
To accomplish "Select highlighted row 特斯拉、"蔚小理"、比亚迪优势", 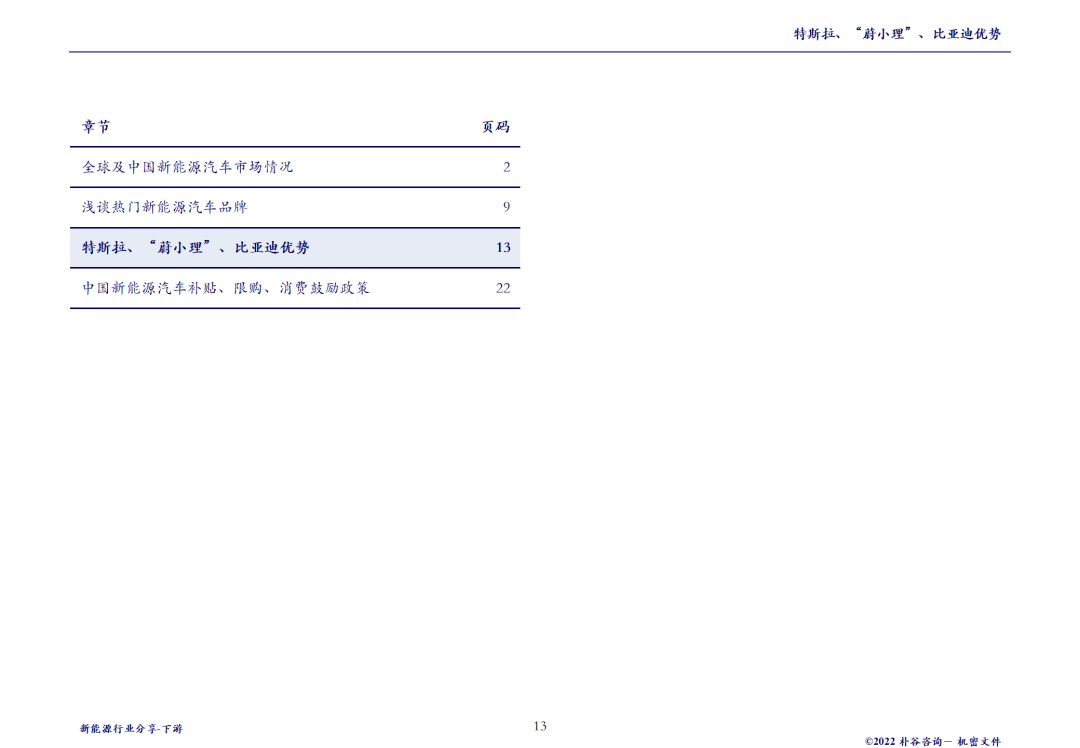I will 295,248.
